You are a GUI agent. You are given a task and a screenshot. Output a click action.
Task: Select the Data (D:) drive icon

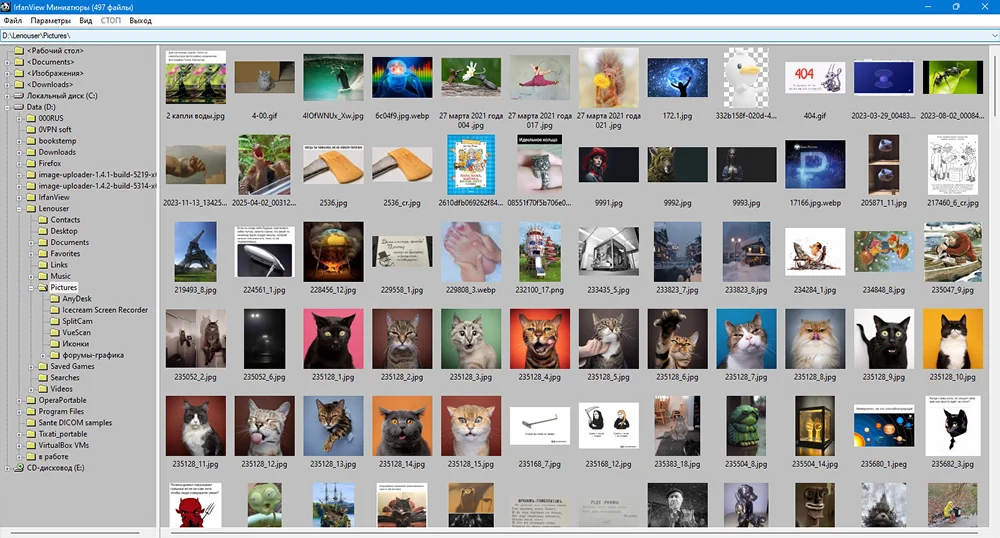pos(17,107)
